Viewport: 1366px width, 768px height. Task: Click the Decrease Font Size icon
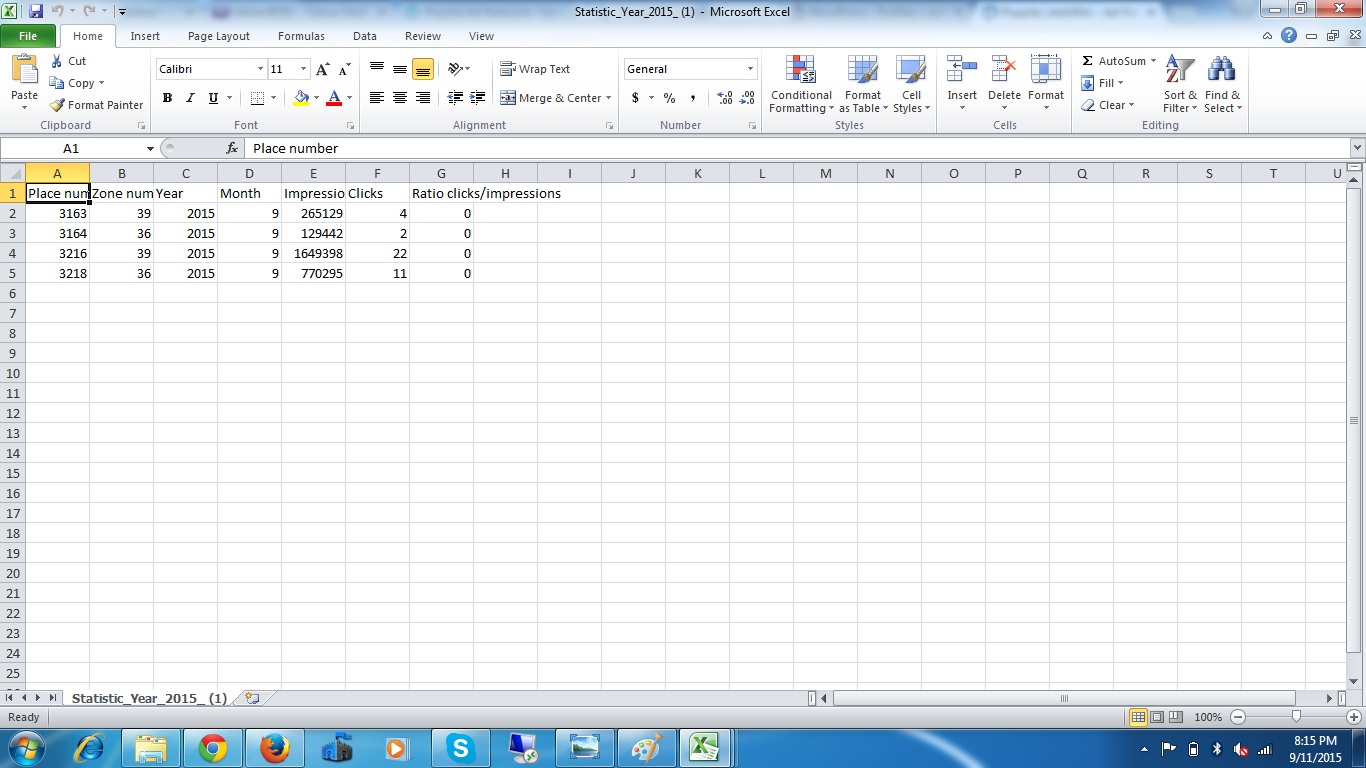point(344,69)
